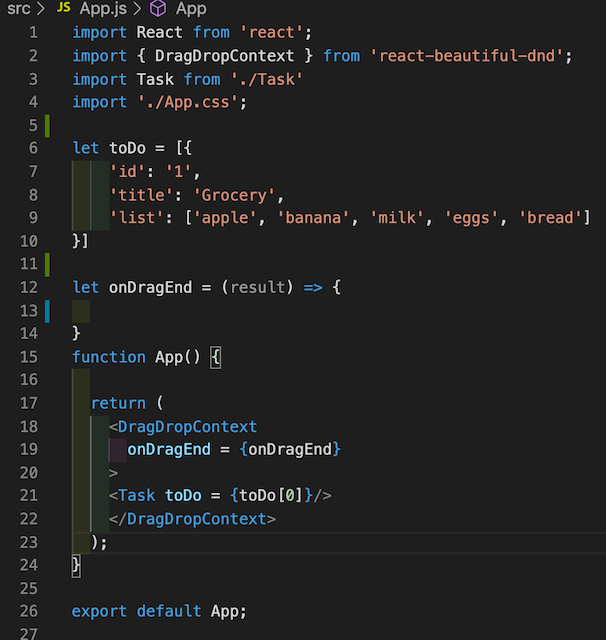The width and height of the screenshot is (606, 640).
Task: Click the 'id' key string
Action: pos(128,171)
